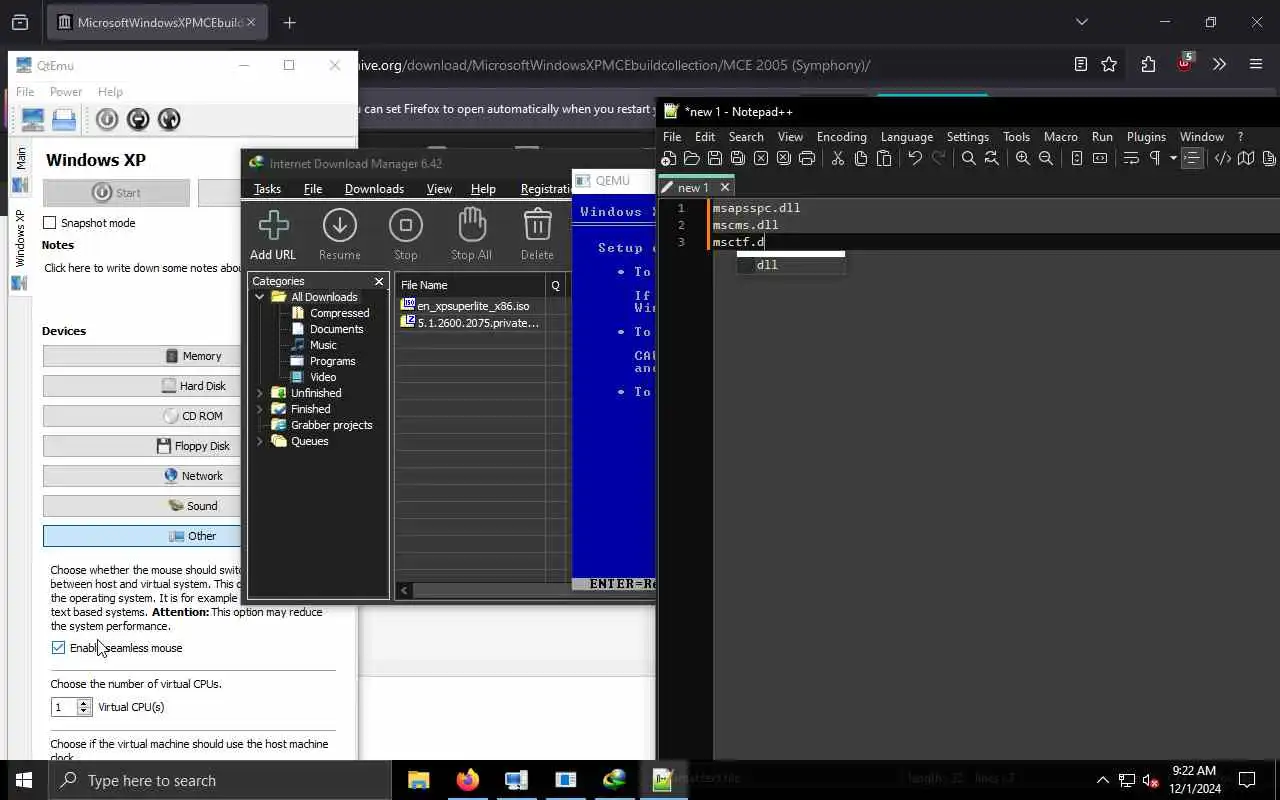Select en_xpsuperlite_x86.iso in the download list

[x=470, y=306]
